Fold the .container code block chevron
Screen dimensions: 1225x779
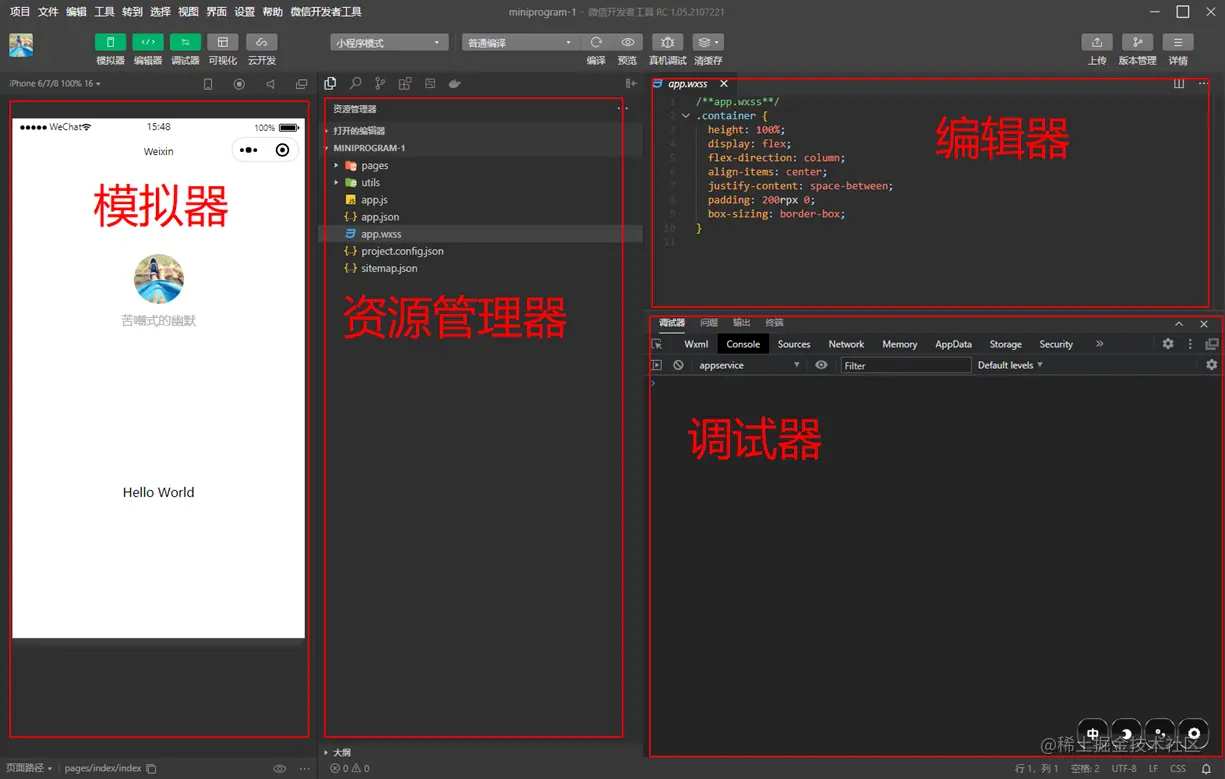pyautogui.click(x=686, y=116)
